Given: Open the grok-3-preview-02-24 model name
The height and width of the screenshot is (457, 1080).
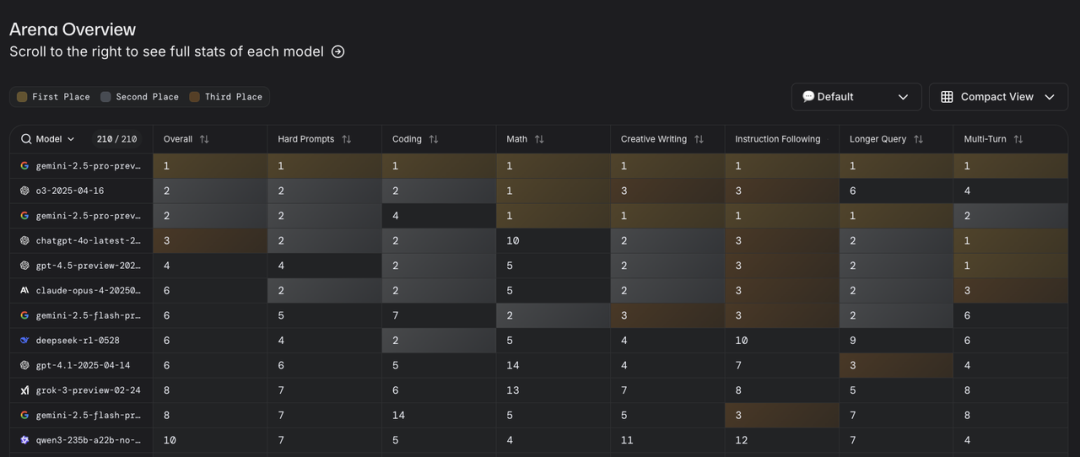Looking at the screenshot, I should click(x=88, y=390).
